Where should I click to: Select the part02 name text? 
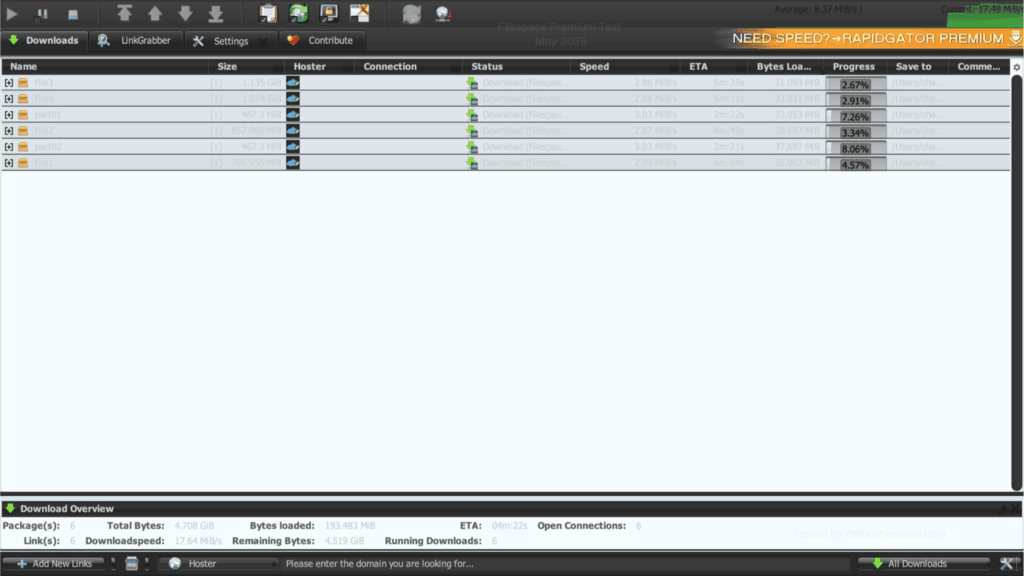pos(48,147)
